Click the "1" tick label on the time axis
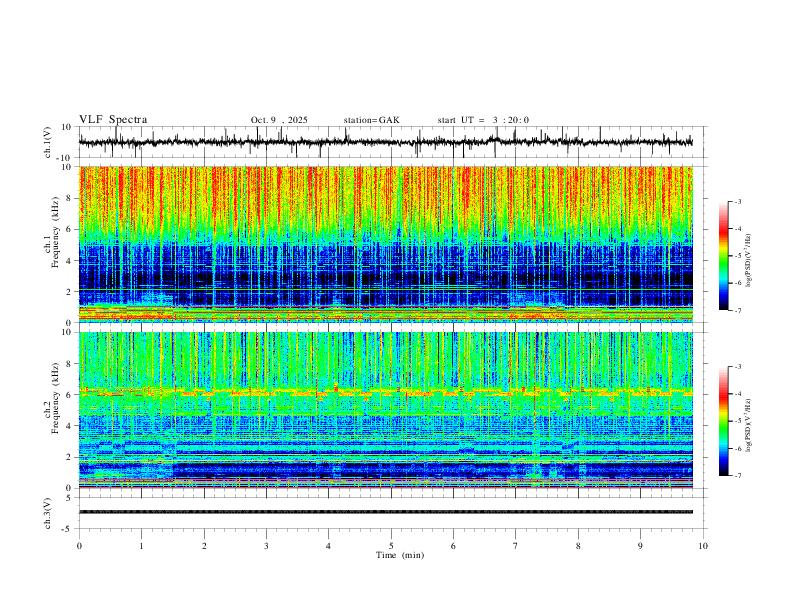The image size is (792, 612). click(x=141, y=546)
